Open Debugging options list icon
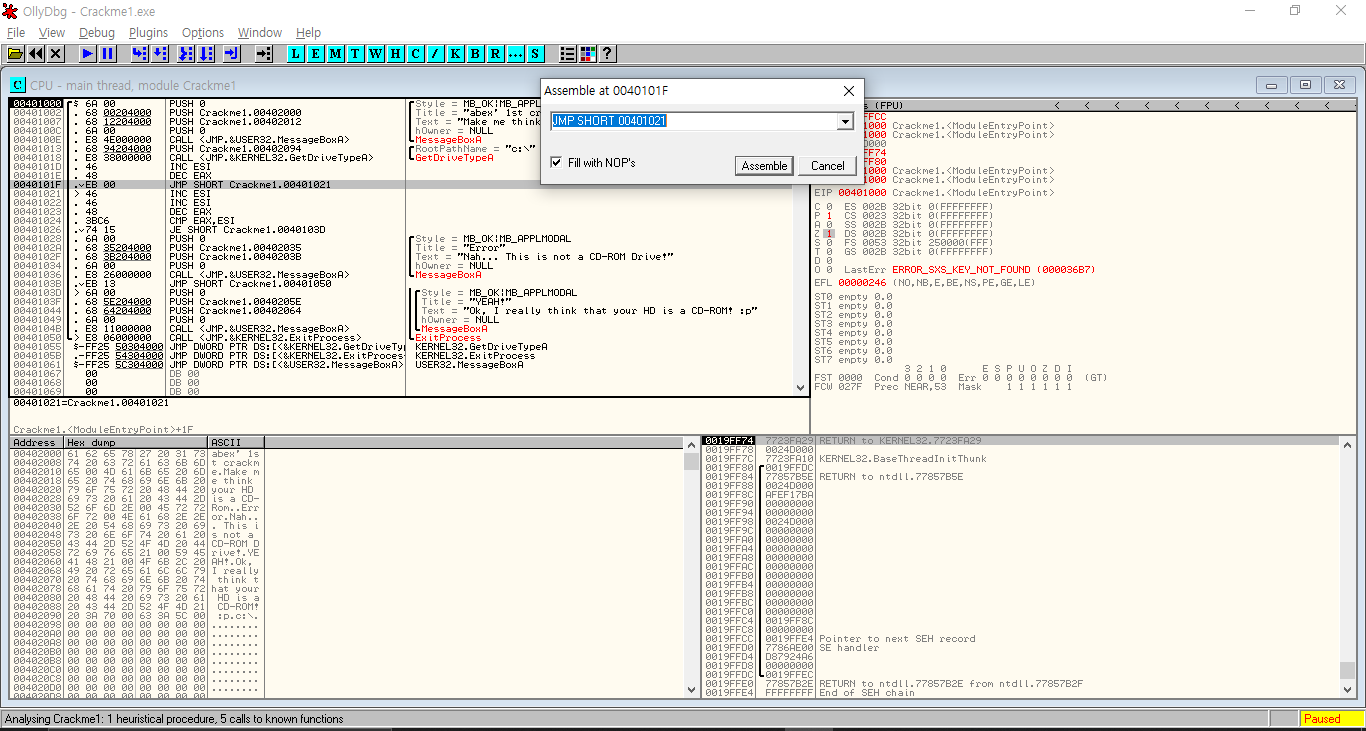Viewport: 1366px width, 731px height. point(568,53)
